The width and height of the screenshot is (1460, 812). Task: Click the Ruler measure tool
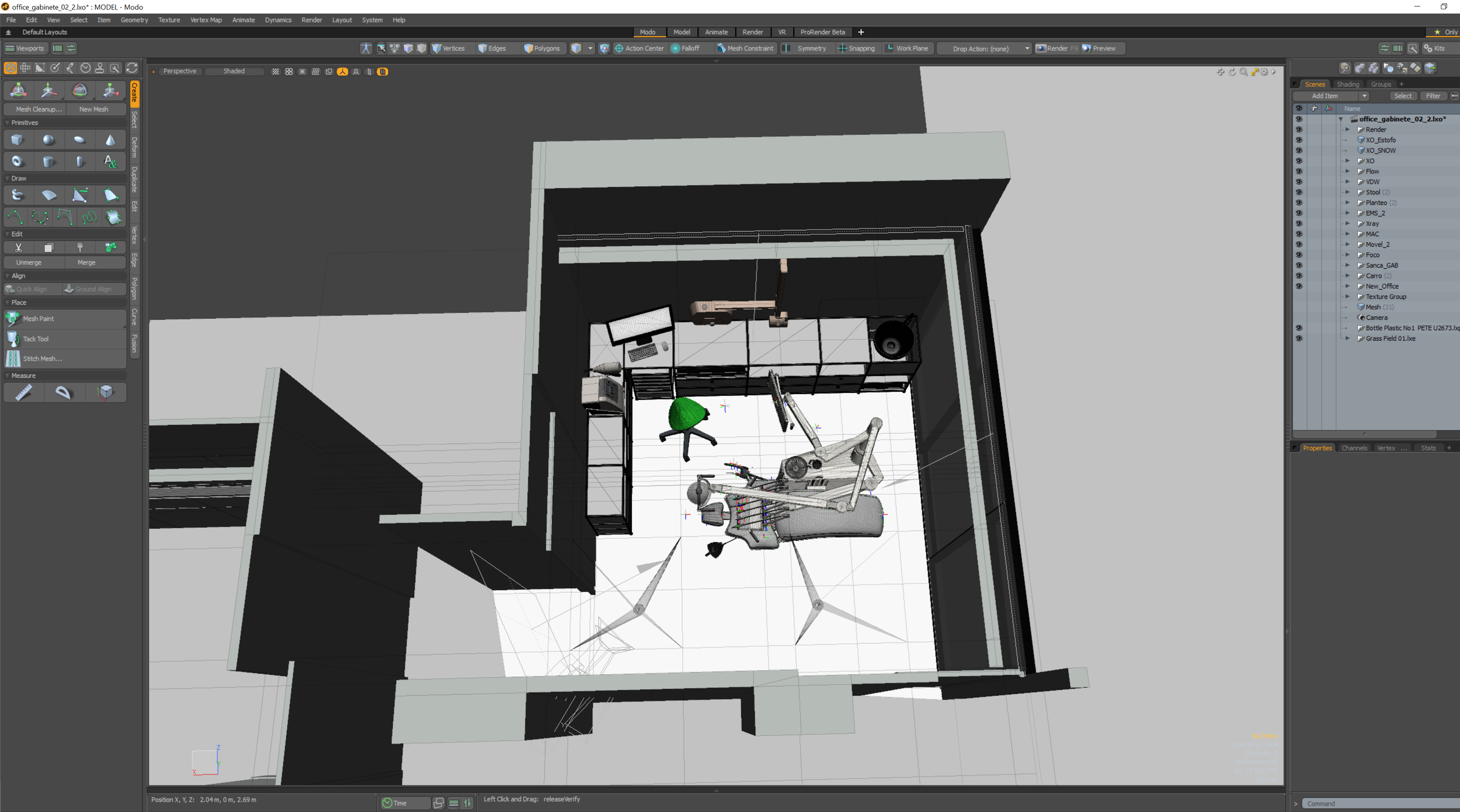point(23,392)
